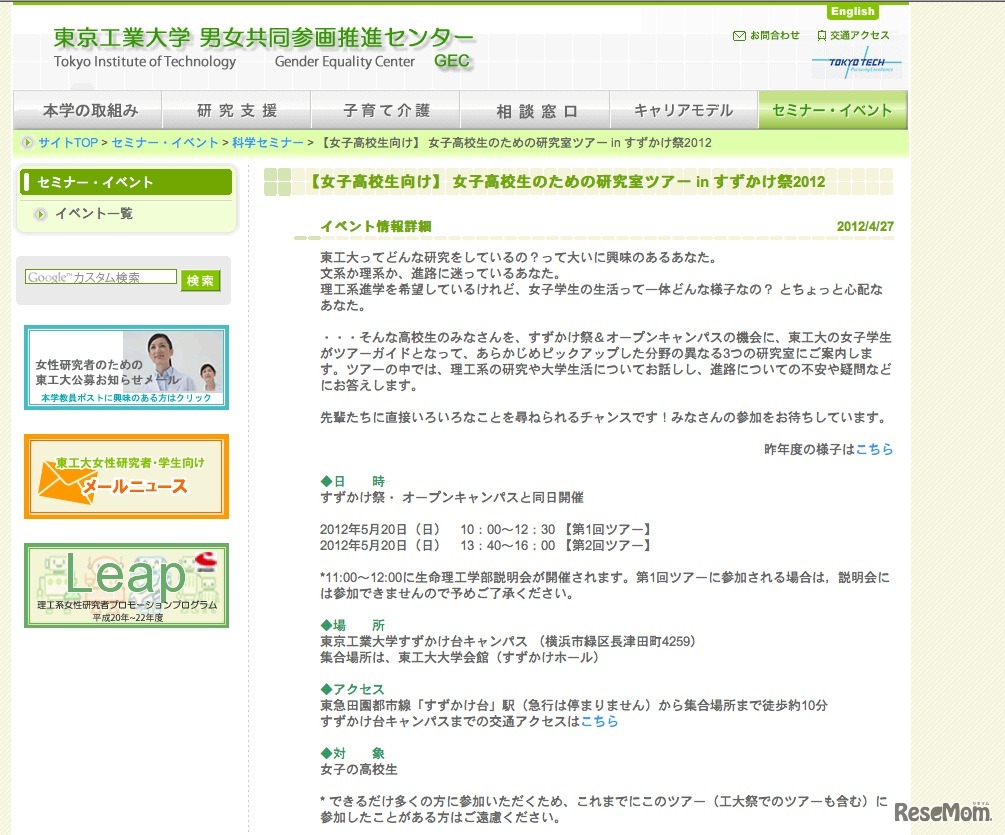Click the date 2012/4/27
Image resolution: width=1005 pixels, height=835 pixels.
tap(865, 226)
